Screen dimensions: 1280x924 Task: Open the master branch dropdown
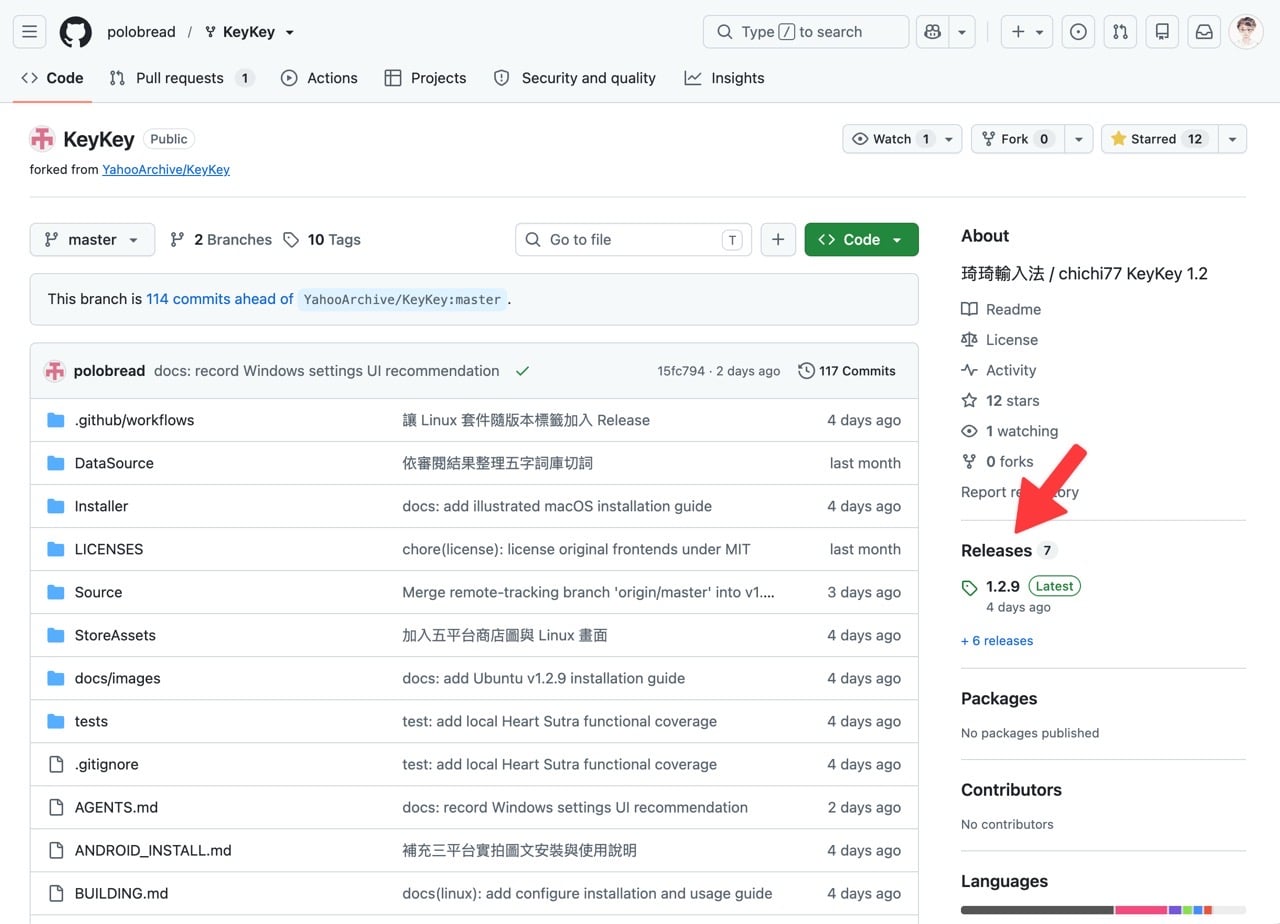(x=92, y=240)
